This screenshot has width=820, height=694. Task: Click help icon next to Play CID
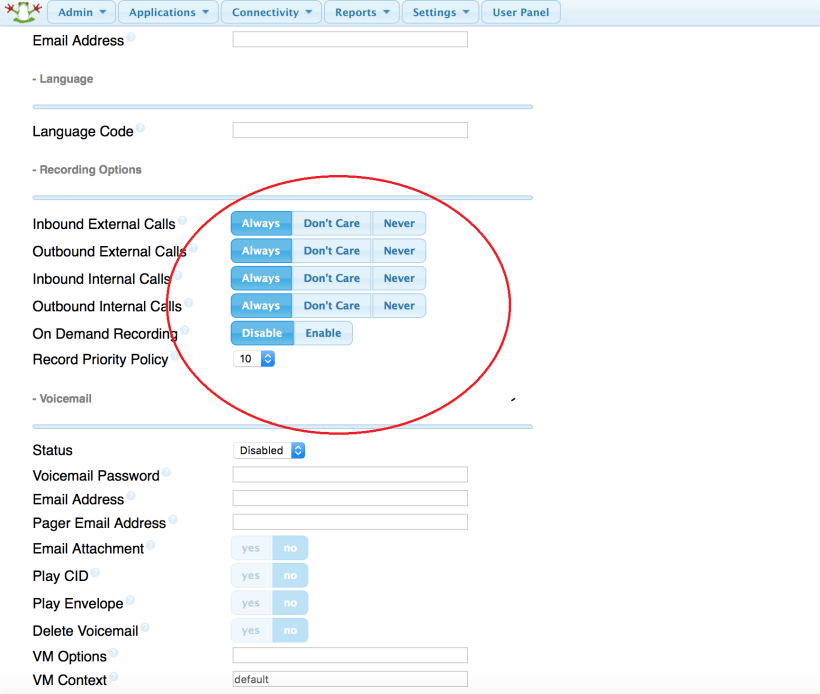click(96, 572)
